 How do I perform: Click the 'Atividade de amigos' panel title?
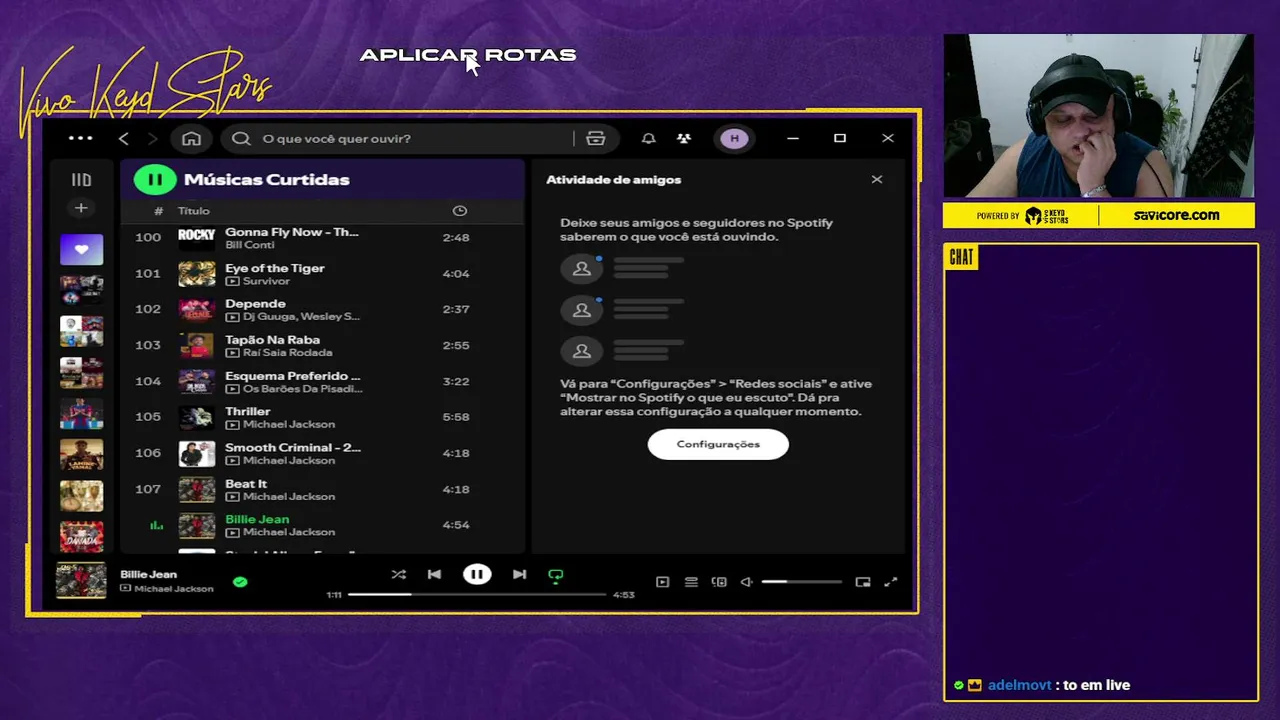[613, 180]
